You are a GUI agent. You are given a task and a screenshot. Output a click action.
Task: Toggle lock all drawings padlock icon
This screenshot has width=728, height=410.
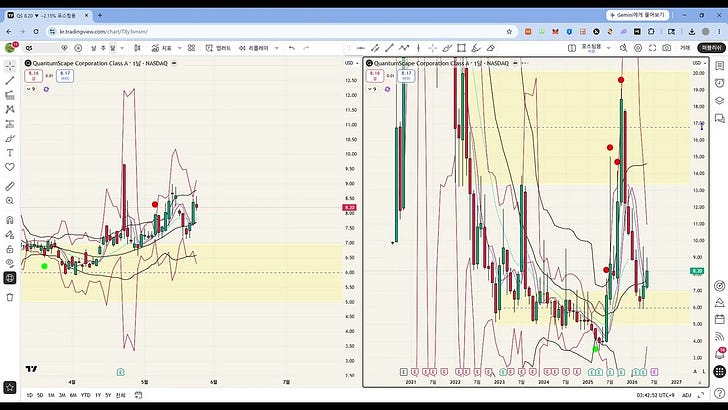point(10,249)
